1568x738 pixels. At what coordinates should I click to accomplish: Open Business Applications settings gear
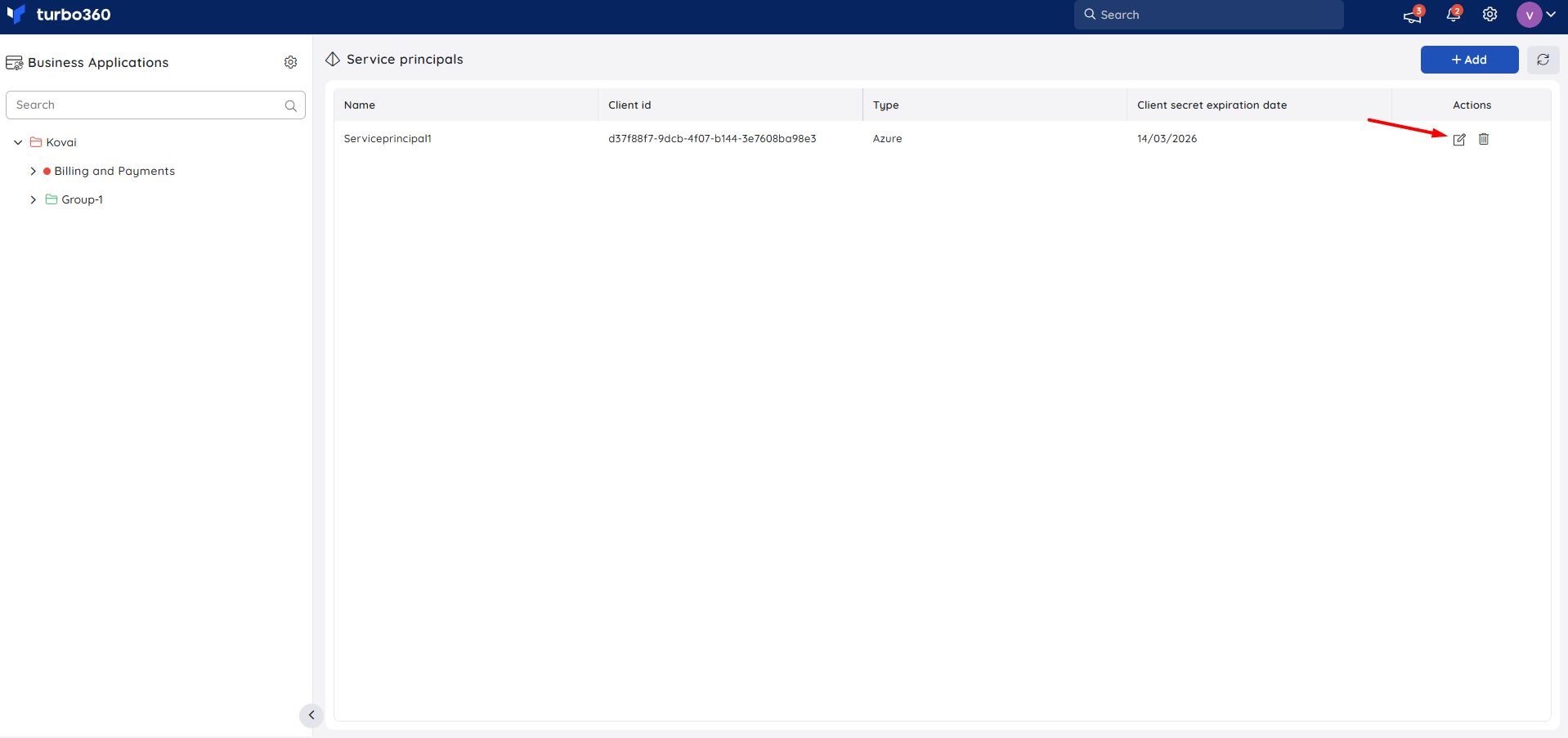[291, 62]
